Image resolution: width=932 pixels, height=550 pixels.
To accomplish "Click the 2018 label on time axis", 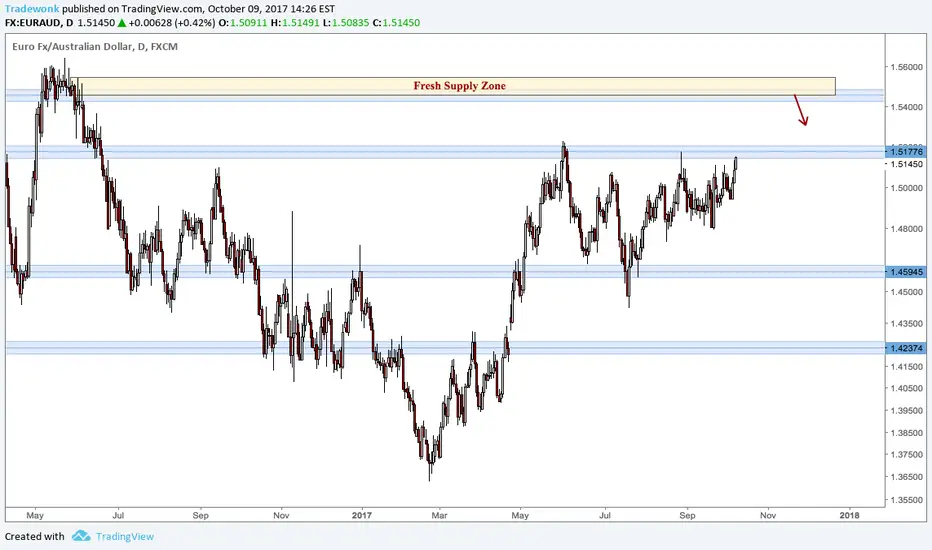I will pos(849,516).
